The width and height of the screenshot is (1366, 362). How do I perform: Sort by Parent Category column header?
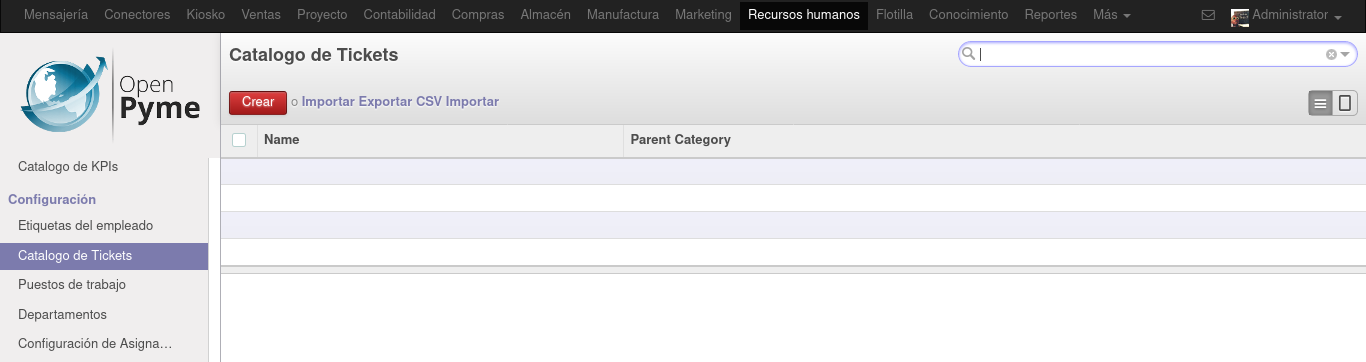(x=680, y=140)
